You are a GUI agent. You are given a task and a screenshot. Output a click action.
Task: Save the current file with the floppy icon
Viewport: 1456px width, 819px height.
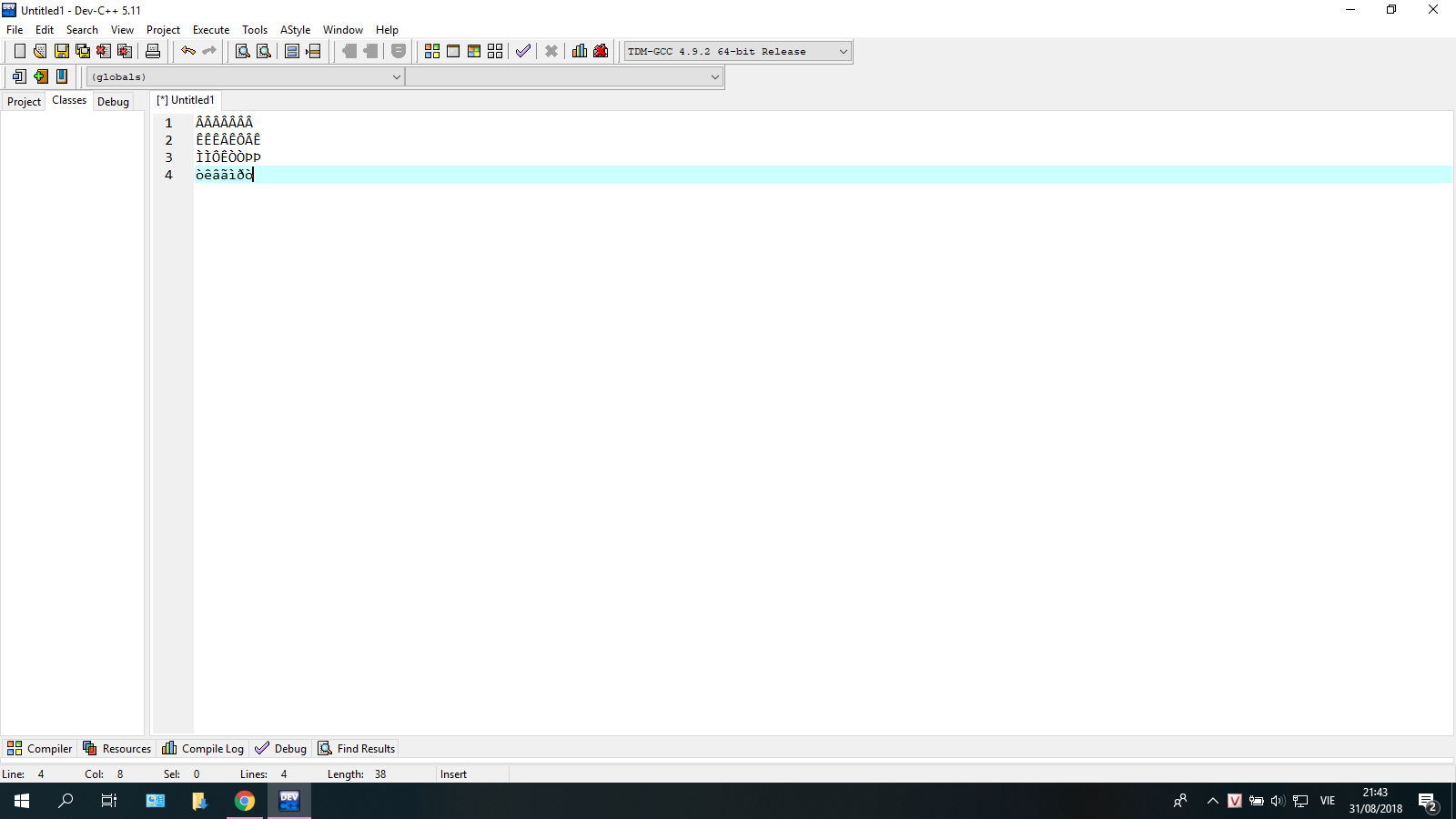click(x=62, y=51)
